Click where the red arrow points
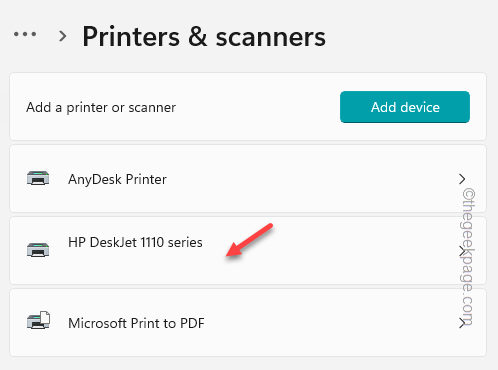This screenshot has height=370, width=498. coord(227,256)
